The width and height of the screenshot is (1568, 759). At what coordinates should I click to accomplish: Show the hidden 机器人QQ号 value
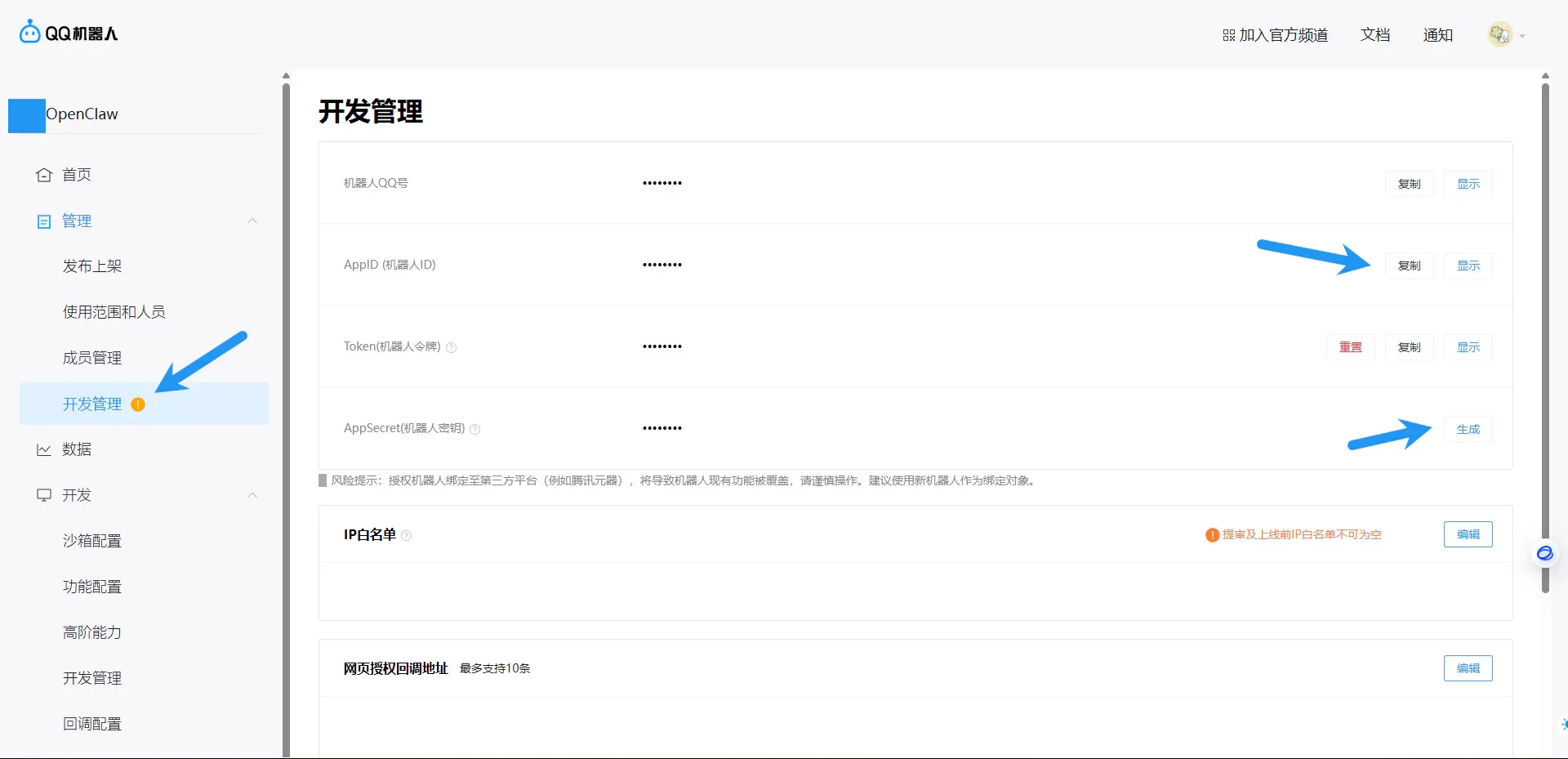(1468, 184)
